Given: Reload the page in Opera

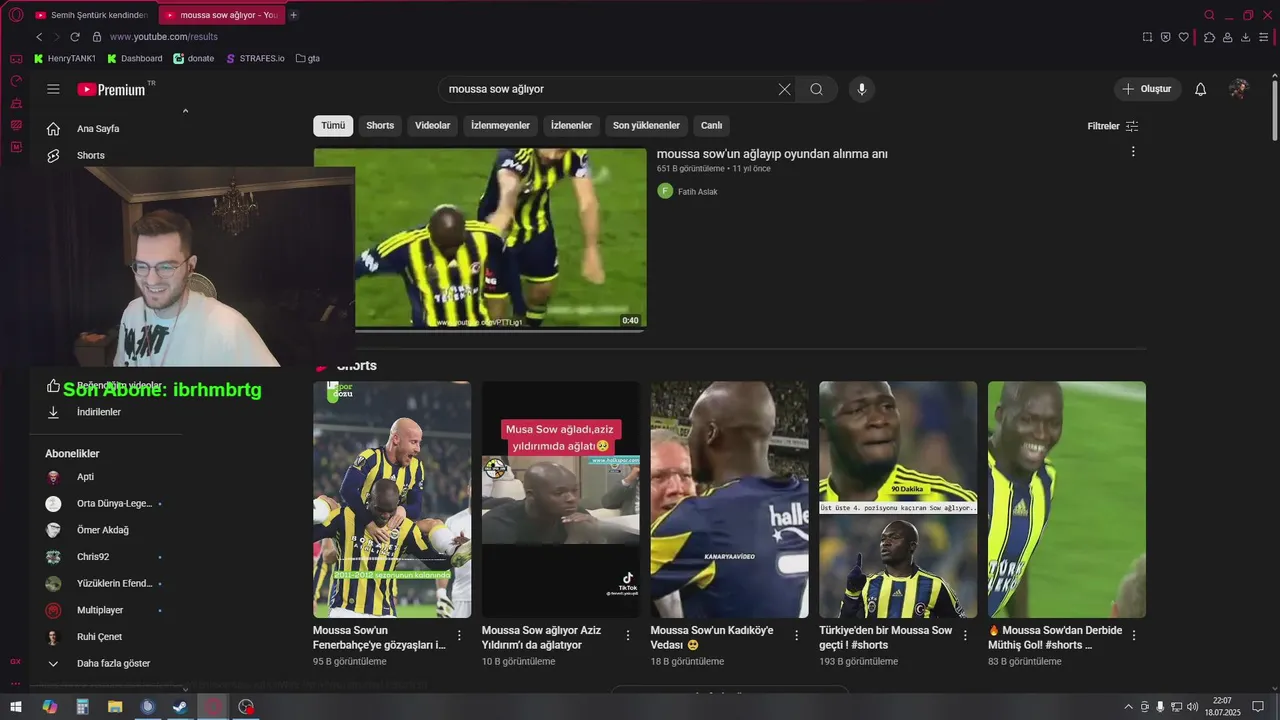Looking at the screenshot, I should (x=75, y=37).
